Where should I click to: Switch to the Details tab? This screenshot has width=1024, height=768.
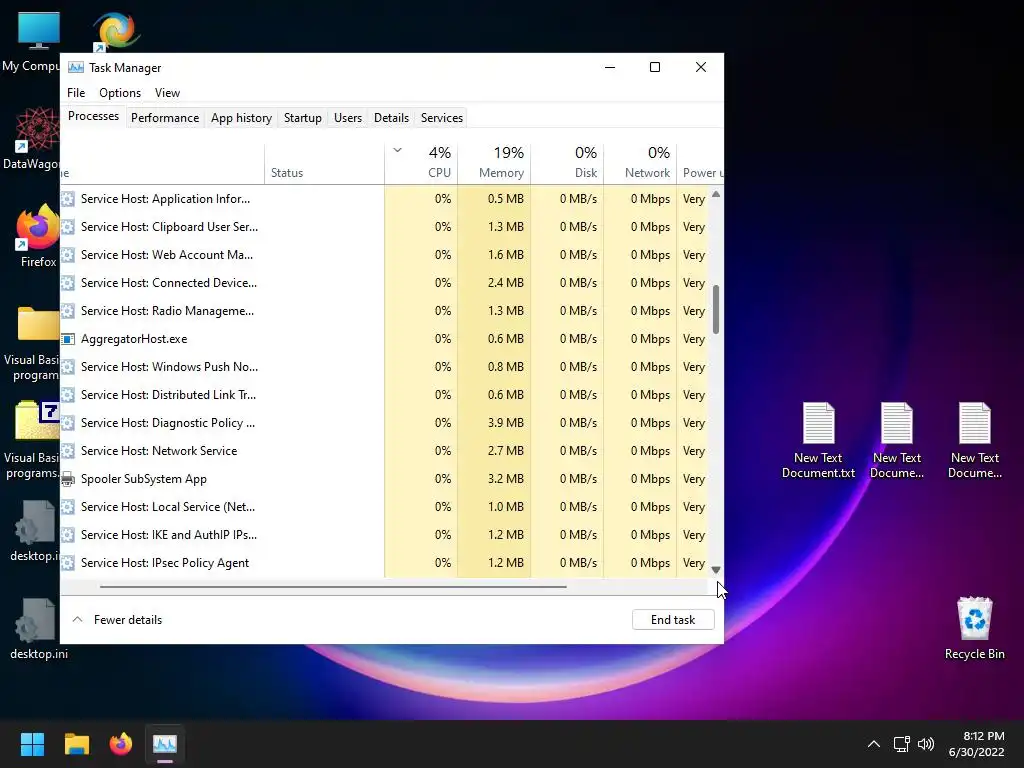[391, 118]
